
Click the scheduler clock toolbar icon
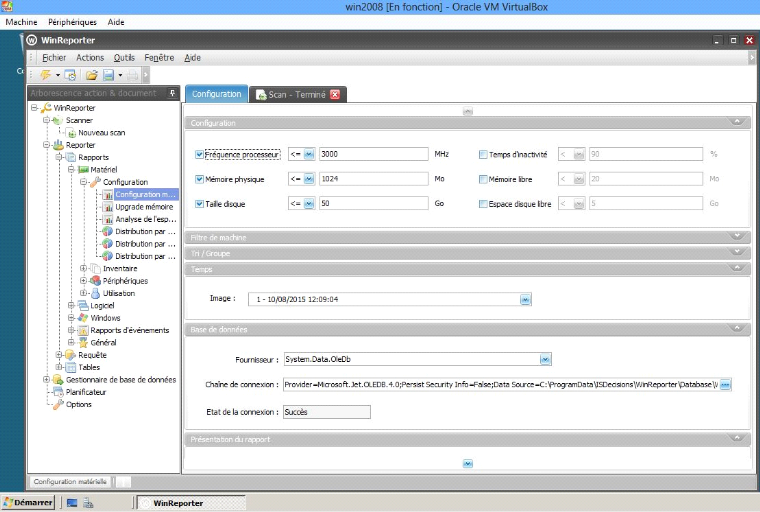(70, 75)
